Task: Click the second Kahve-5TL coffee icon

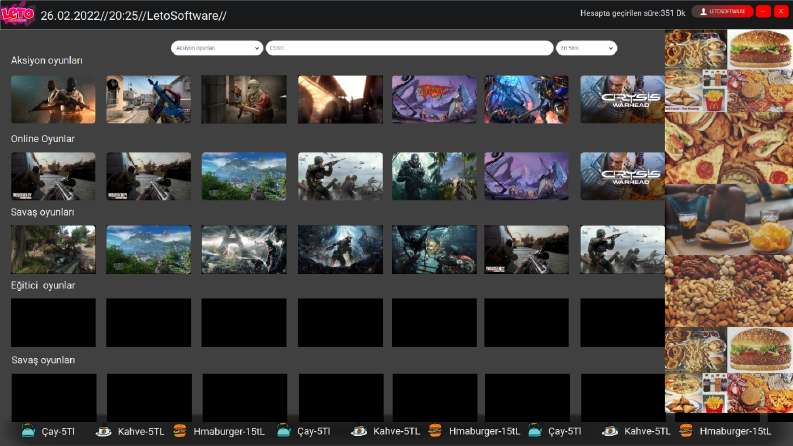Action: point(359,431)
